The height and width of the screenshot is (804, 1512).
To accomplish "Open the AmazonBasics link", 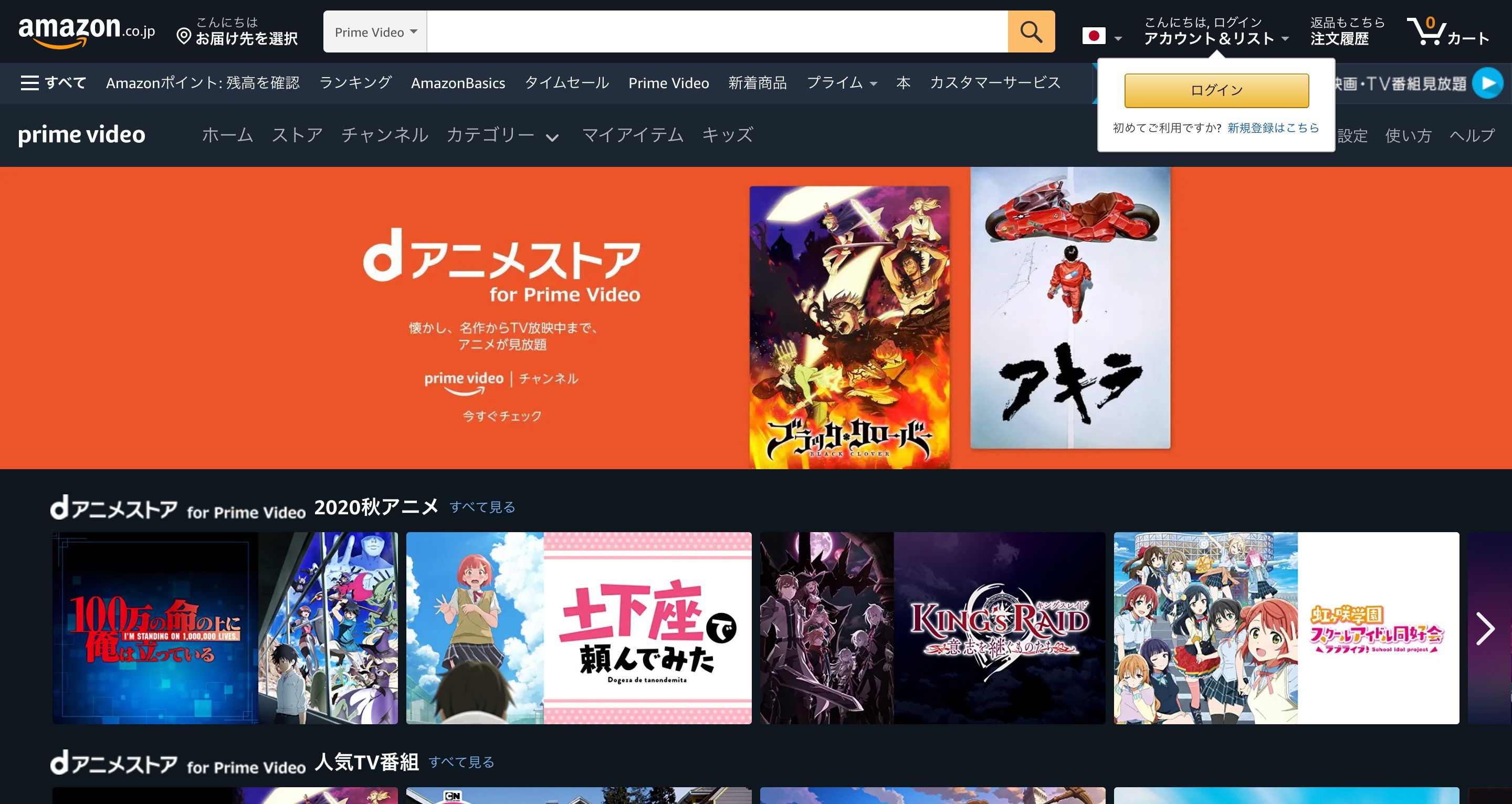I will point(458,83).
